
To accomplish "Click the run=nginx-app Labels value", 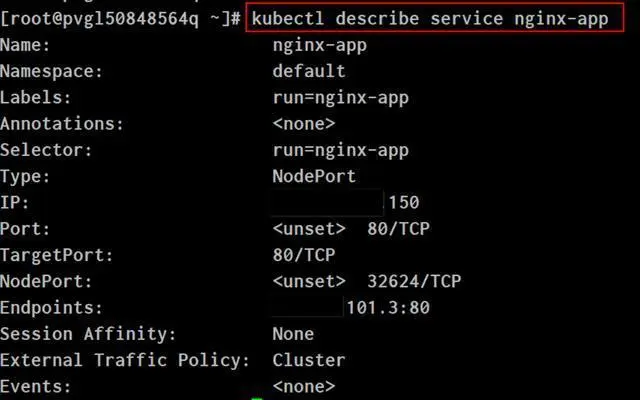I will coord(340,98).
